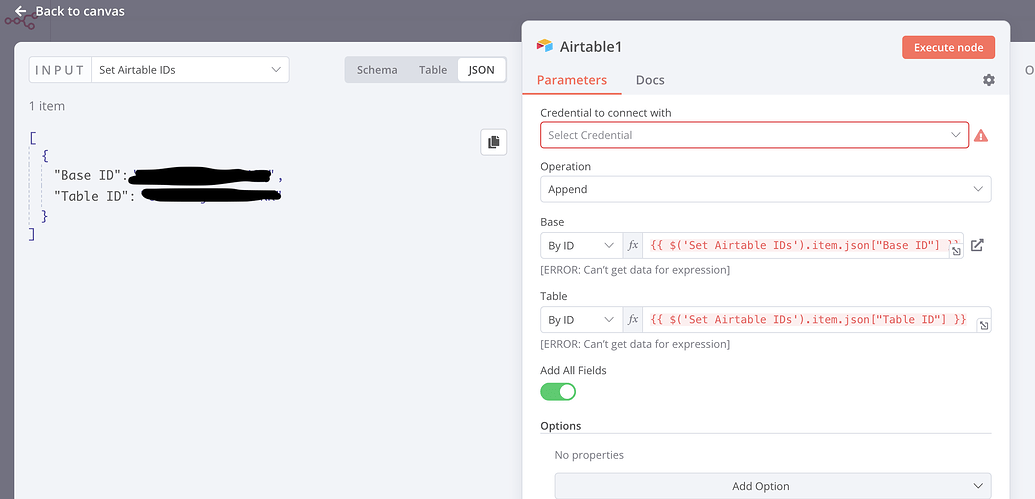The width and height of the screenshot is (1035, 499).
Task: Open Base in Airtable external link icon
Action: point(978,245)
